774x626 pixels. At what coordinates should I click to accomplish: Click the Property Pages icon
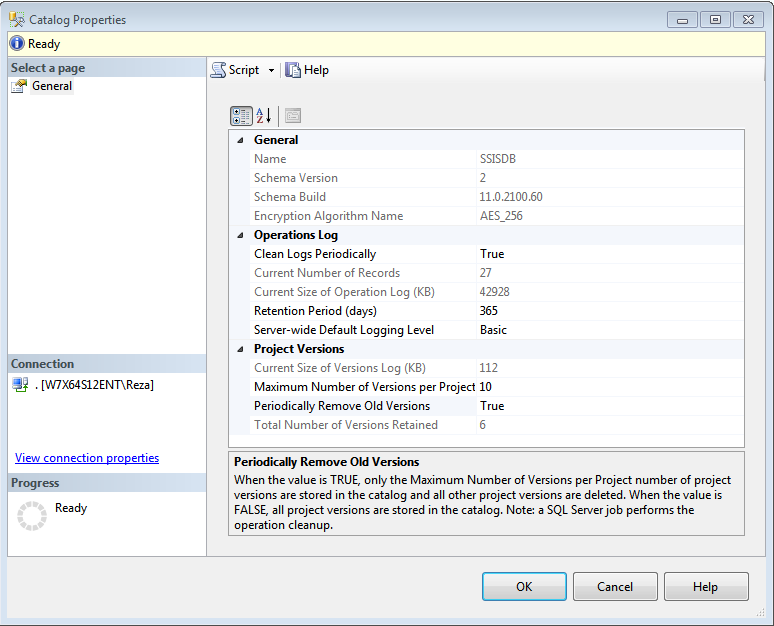point(292,115)
